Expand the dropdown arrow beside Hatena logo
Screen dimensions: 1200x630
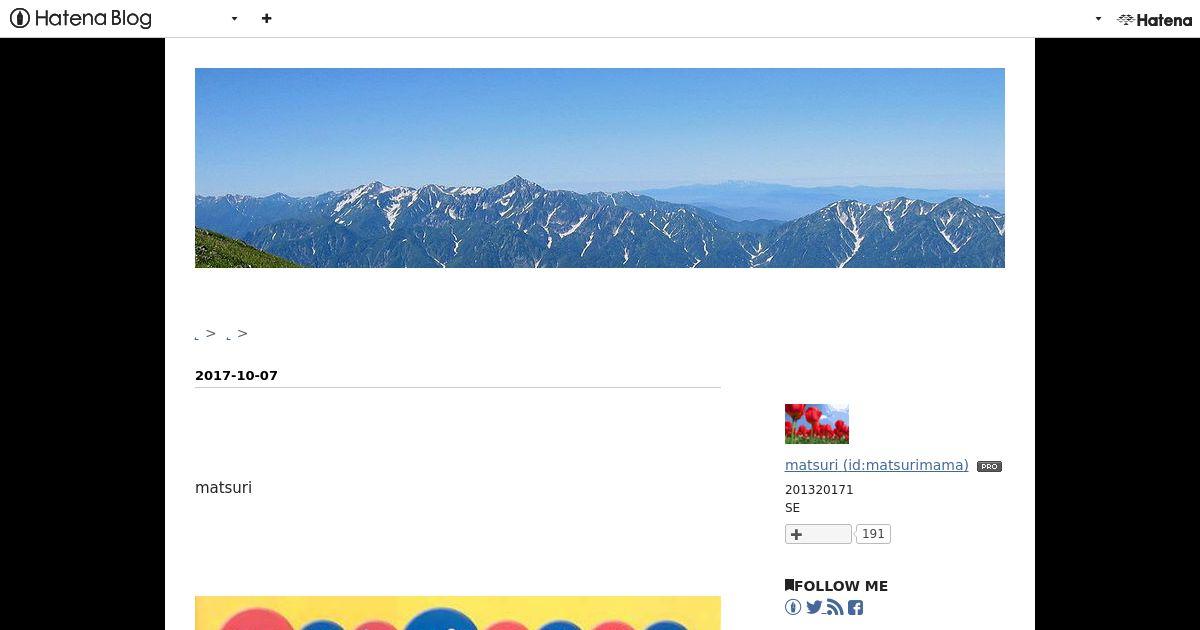pos(1098,19)
